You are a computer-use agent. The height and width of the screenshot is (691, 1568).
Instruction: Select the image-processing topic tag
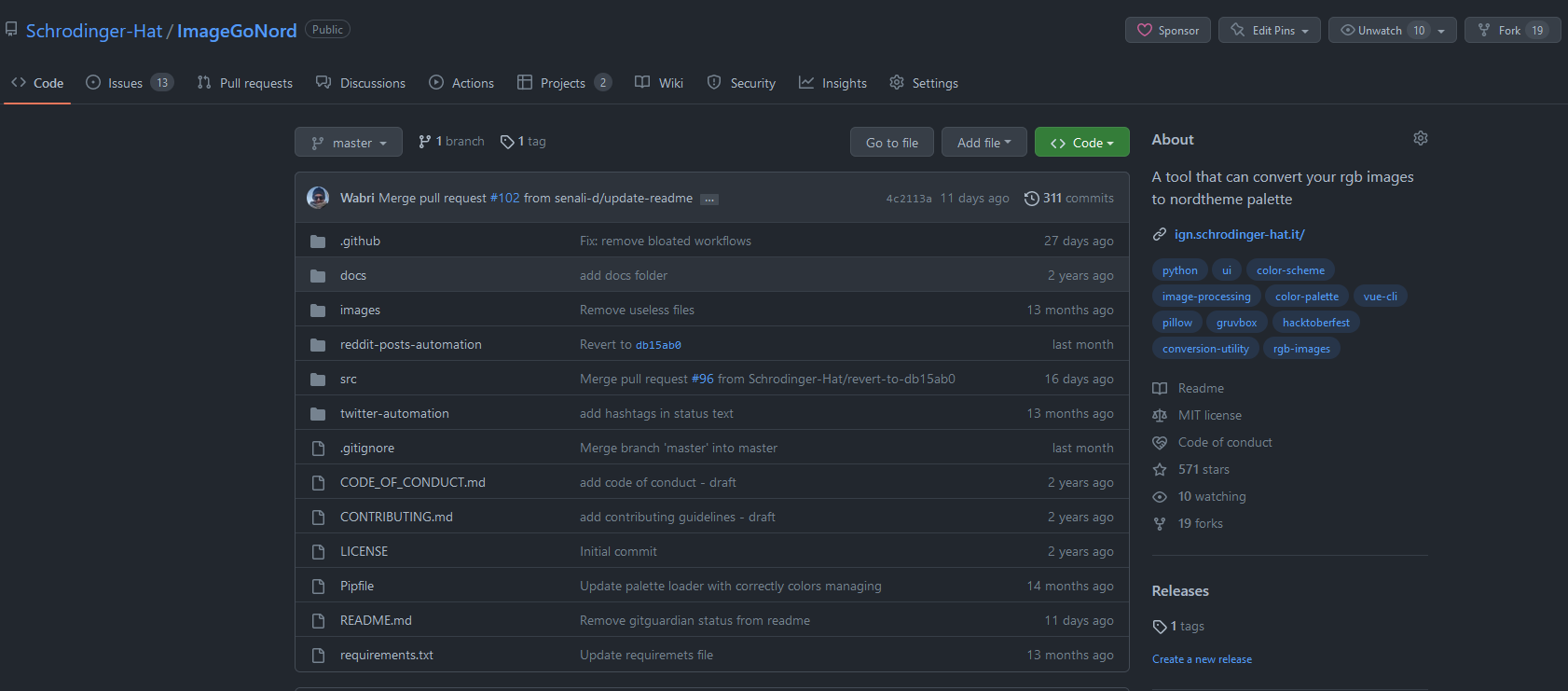[x=1206, y=297]
